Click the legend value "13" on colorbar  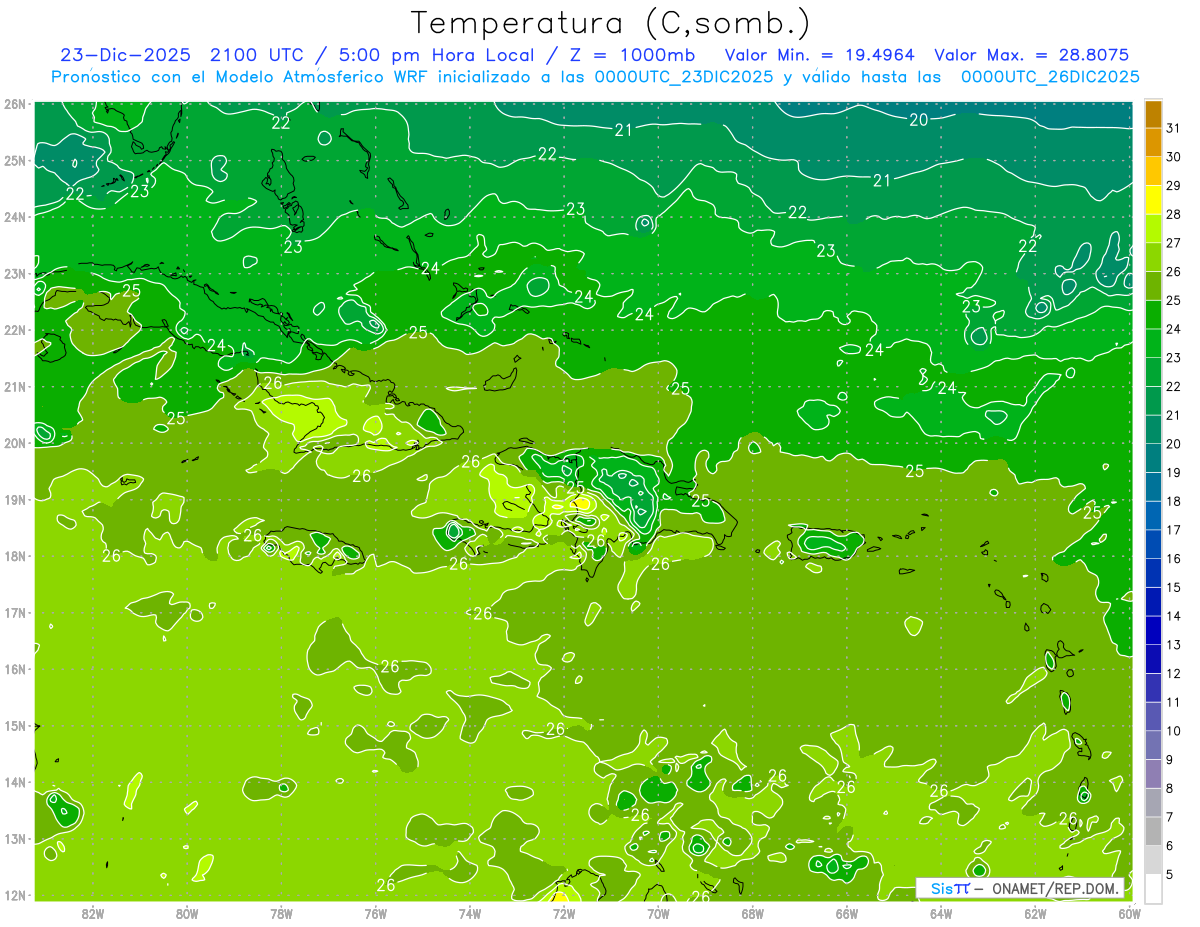click(1174, 644)
